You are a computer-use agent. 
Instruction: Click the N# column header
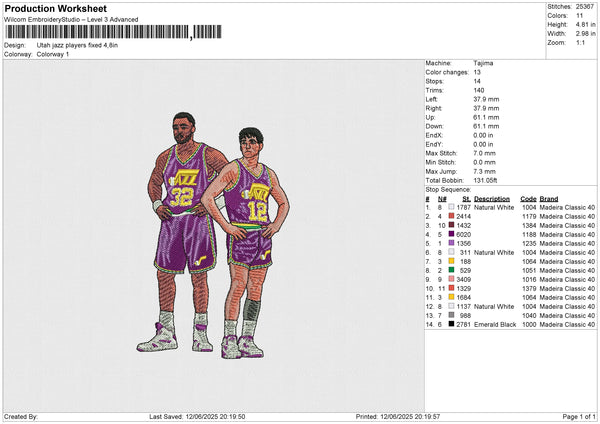442,199
